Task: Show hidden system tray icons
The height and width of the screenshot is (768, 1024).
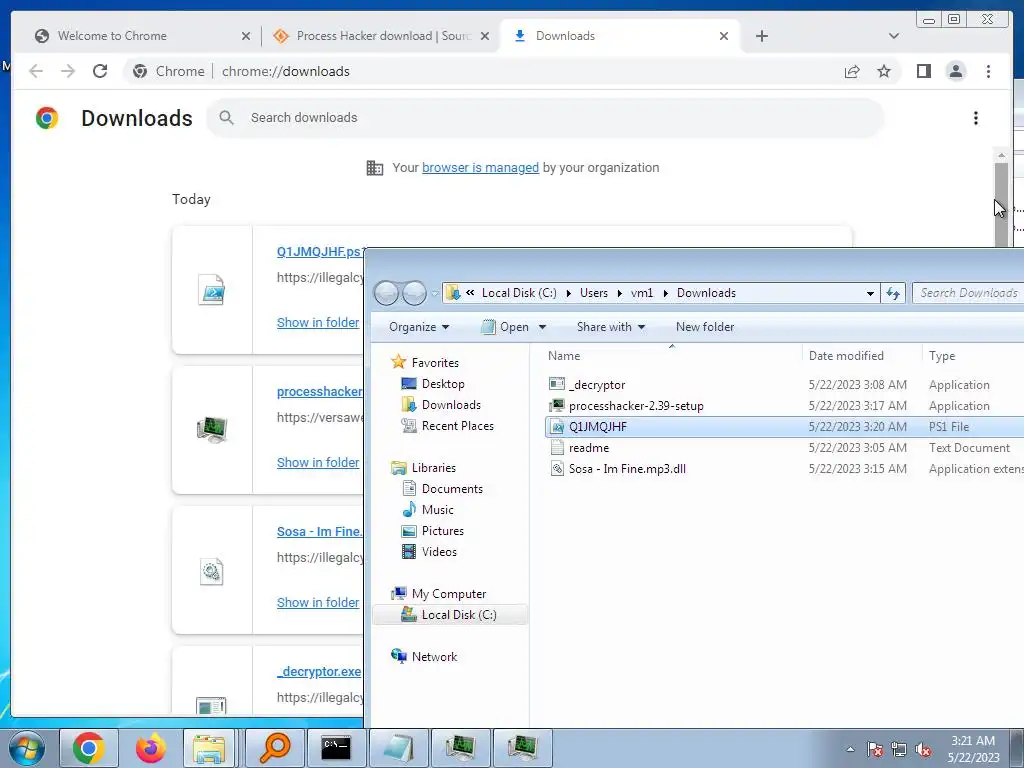Action: point(850,750)
